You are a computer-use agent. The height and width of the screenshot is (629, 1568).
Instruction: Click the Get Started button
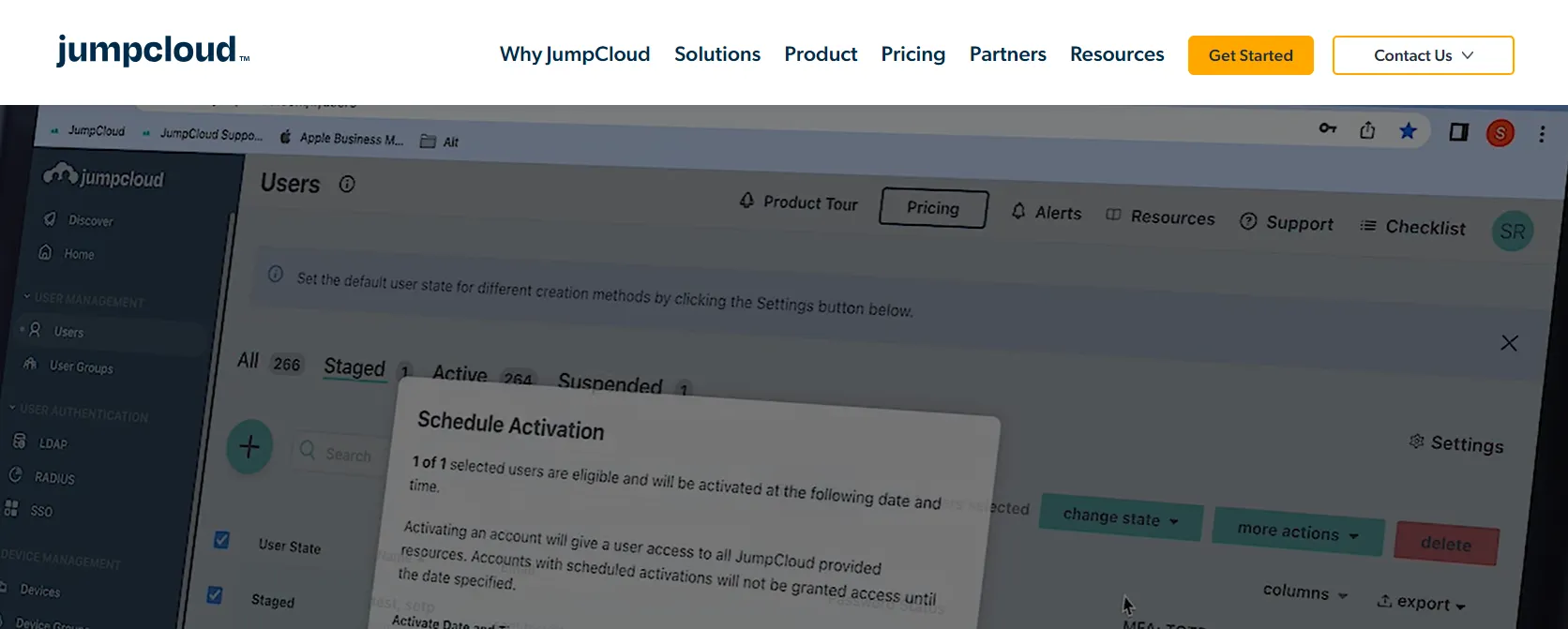1250,55
